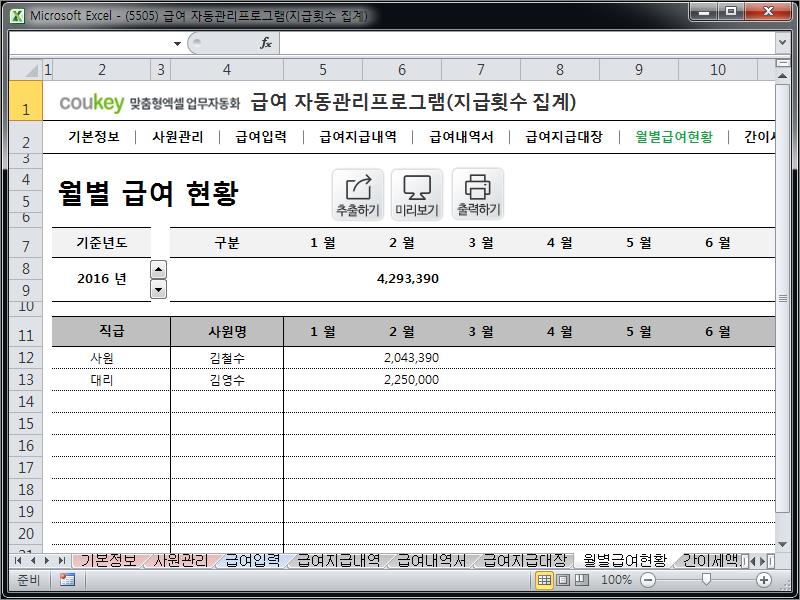Select the 급여입력 sheet tab
This screenshot has height=600, width=800.
[253, 561]
